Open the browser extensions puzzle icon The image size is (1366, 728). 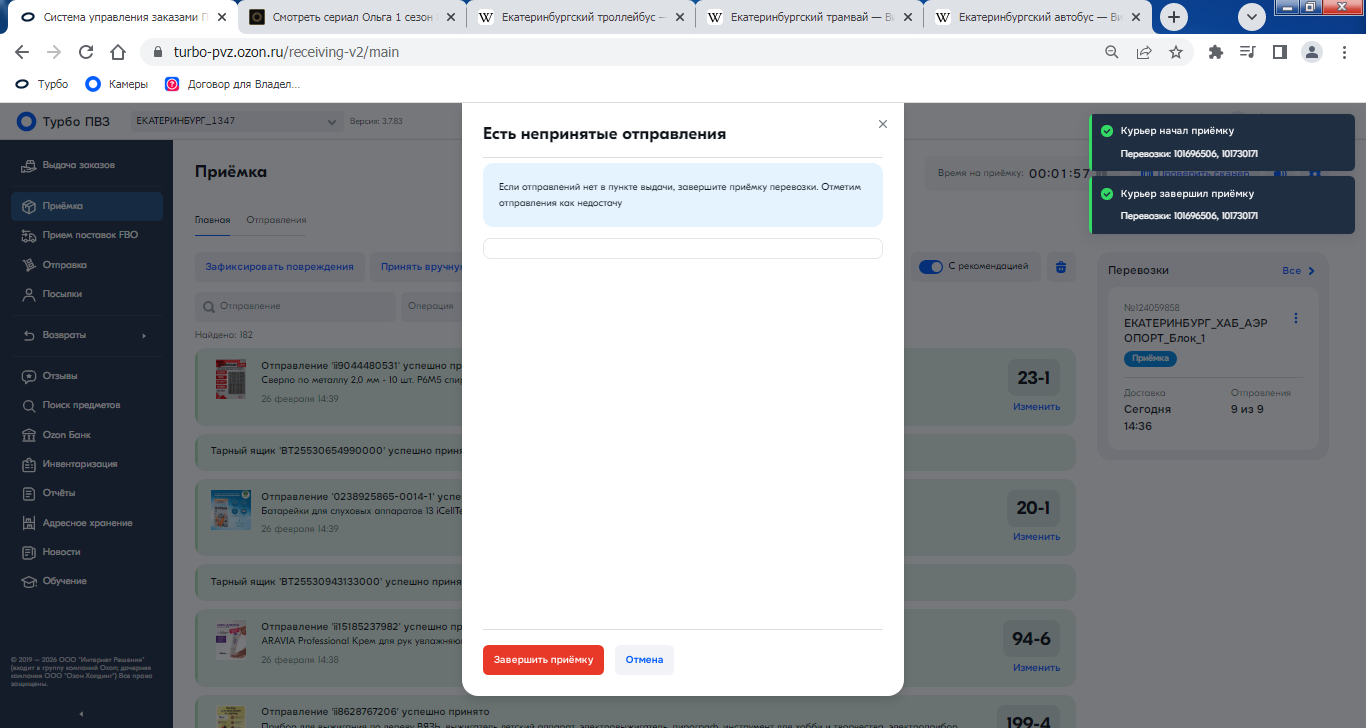tap(1216, 52)
